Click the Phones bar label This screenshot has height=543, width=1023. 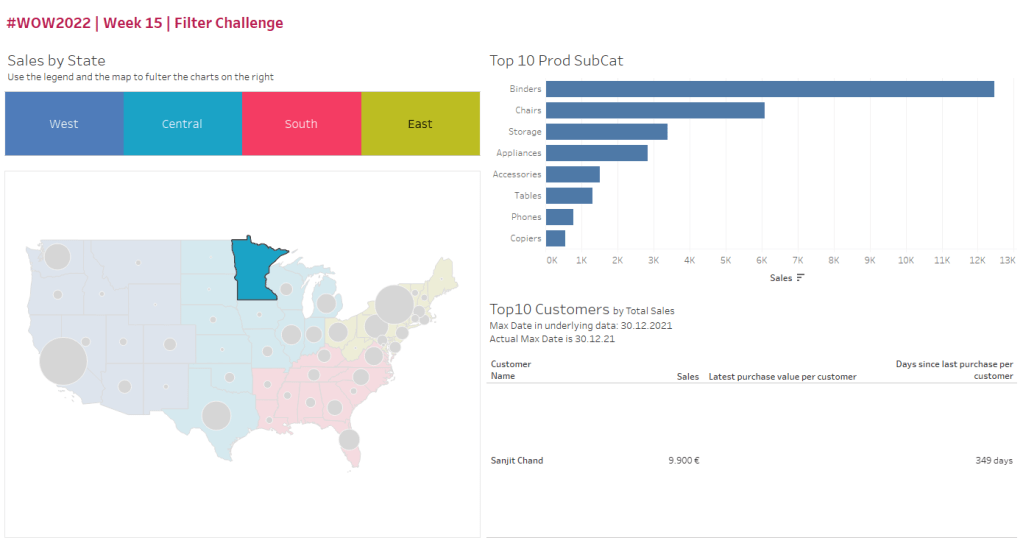(x=525, y=217)
